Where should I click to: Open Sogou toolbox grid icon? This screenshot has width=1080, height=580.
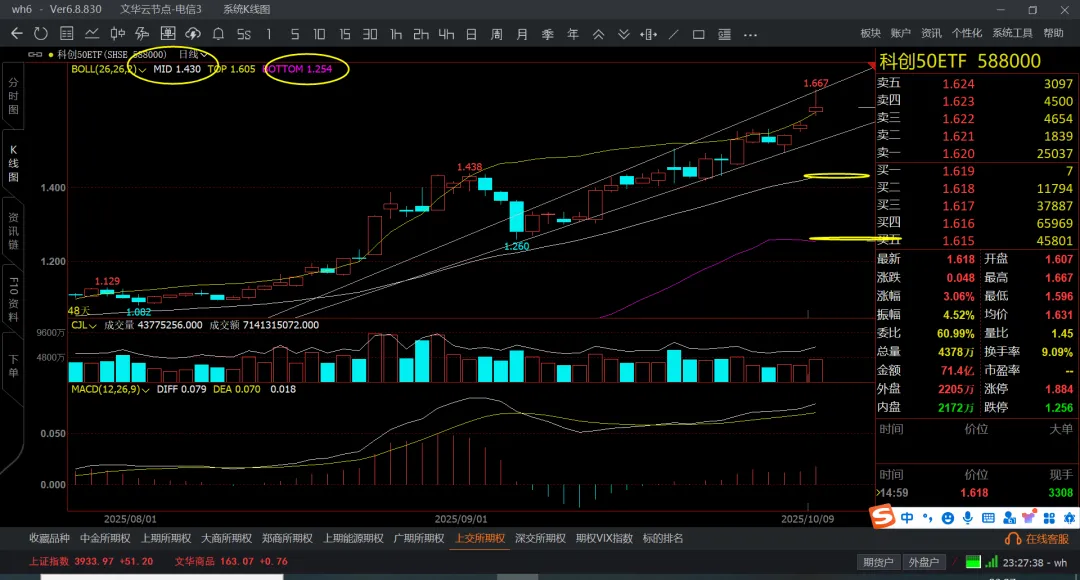pyautogui.click(x=1049, y=518)
